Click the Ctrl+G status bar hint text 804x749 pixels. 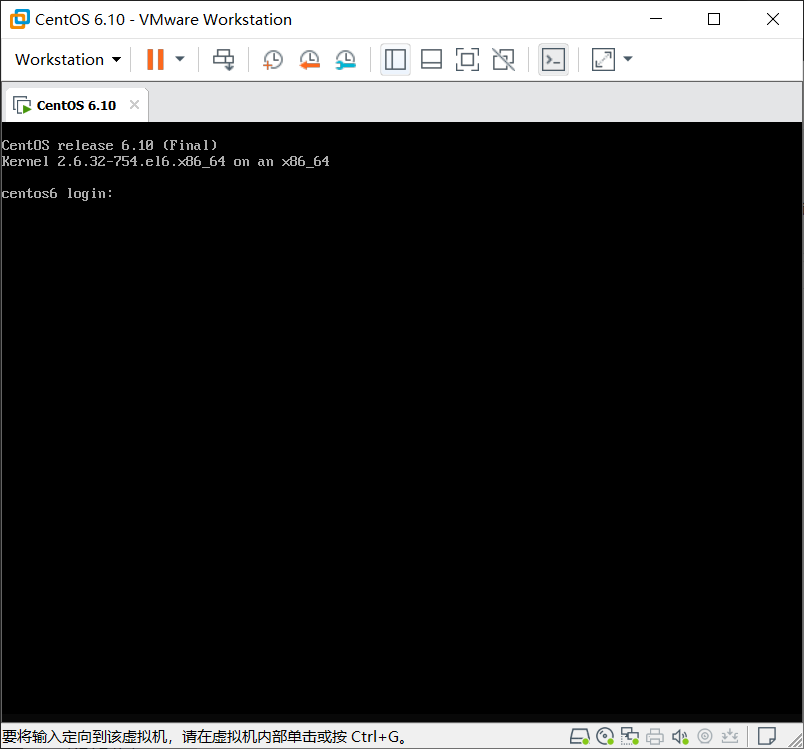click(205, 737)
